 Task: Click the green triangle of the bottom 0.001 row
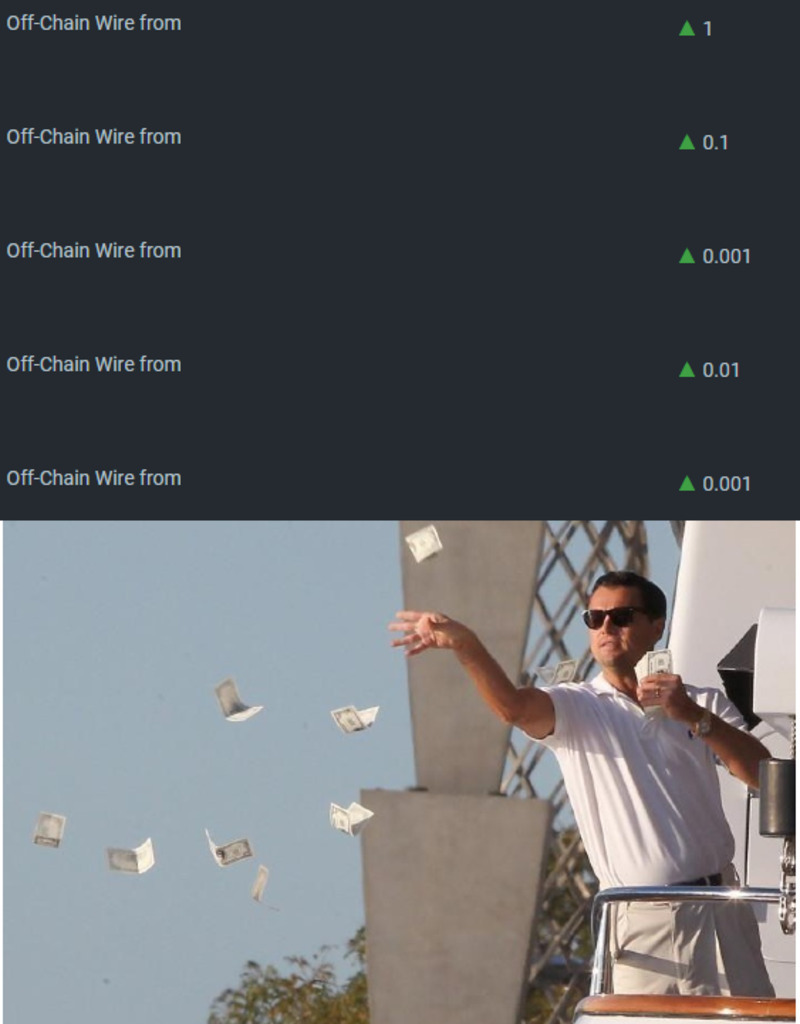coord(686,483)
